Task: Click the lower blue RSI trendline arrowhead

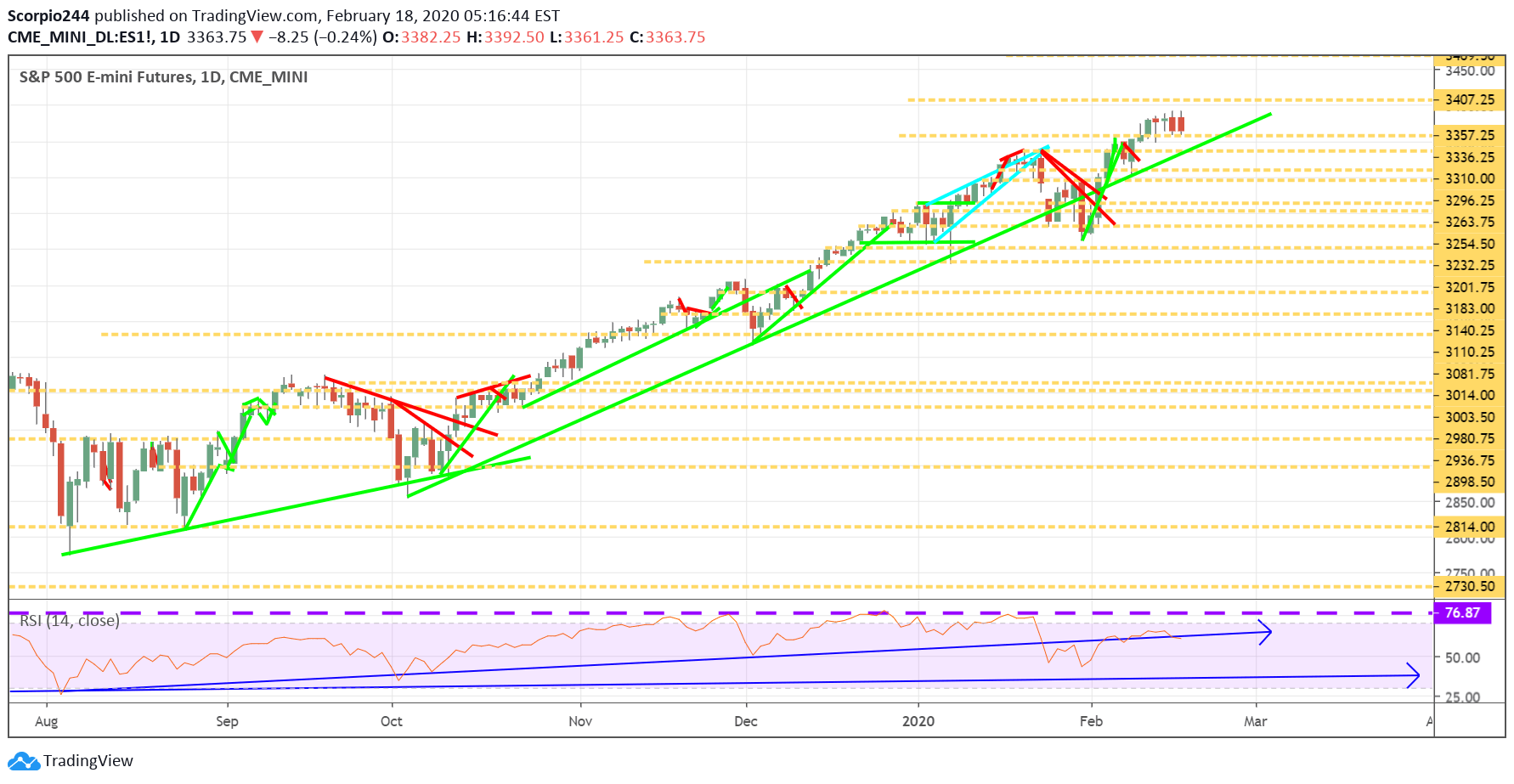Action: click(x=1414, y=675)
